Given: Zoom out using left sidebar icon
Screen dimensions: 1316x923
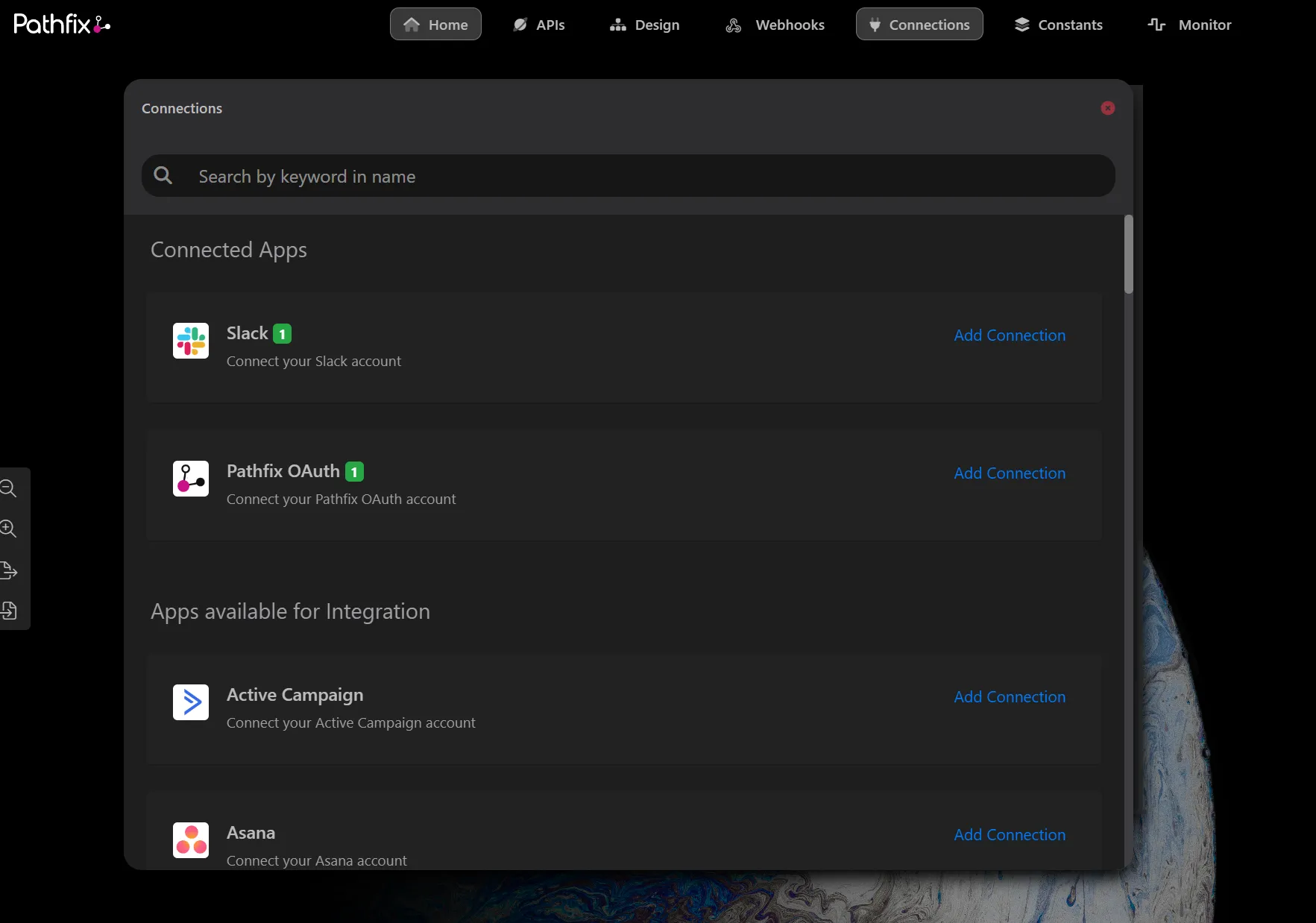Looking at the screenshot, I should click(8, 488).
